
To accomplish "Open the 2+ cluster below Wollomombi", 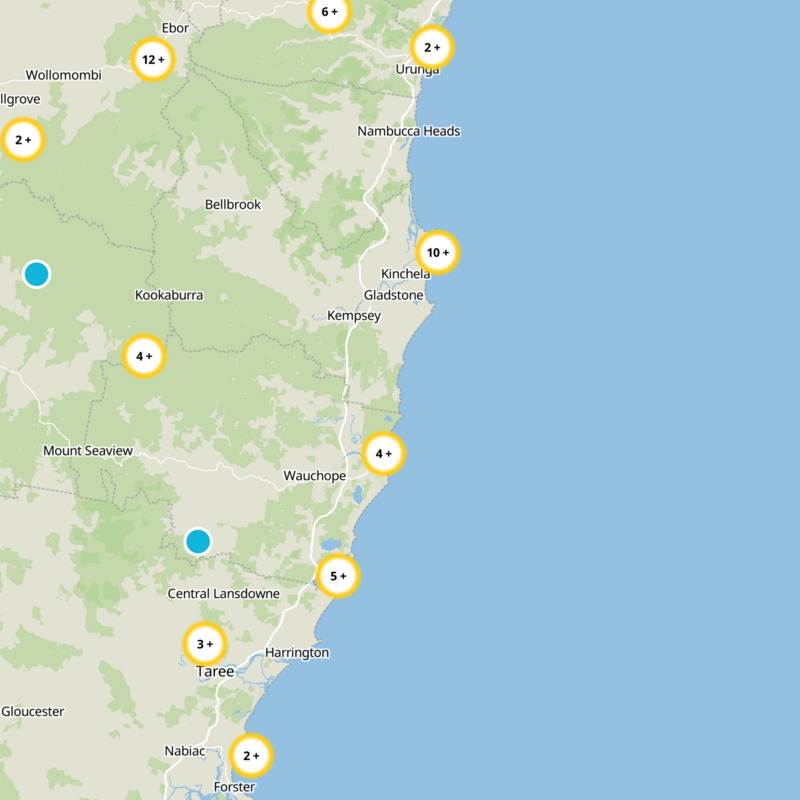I will (23, 140).
